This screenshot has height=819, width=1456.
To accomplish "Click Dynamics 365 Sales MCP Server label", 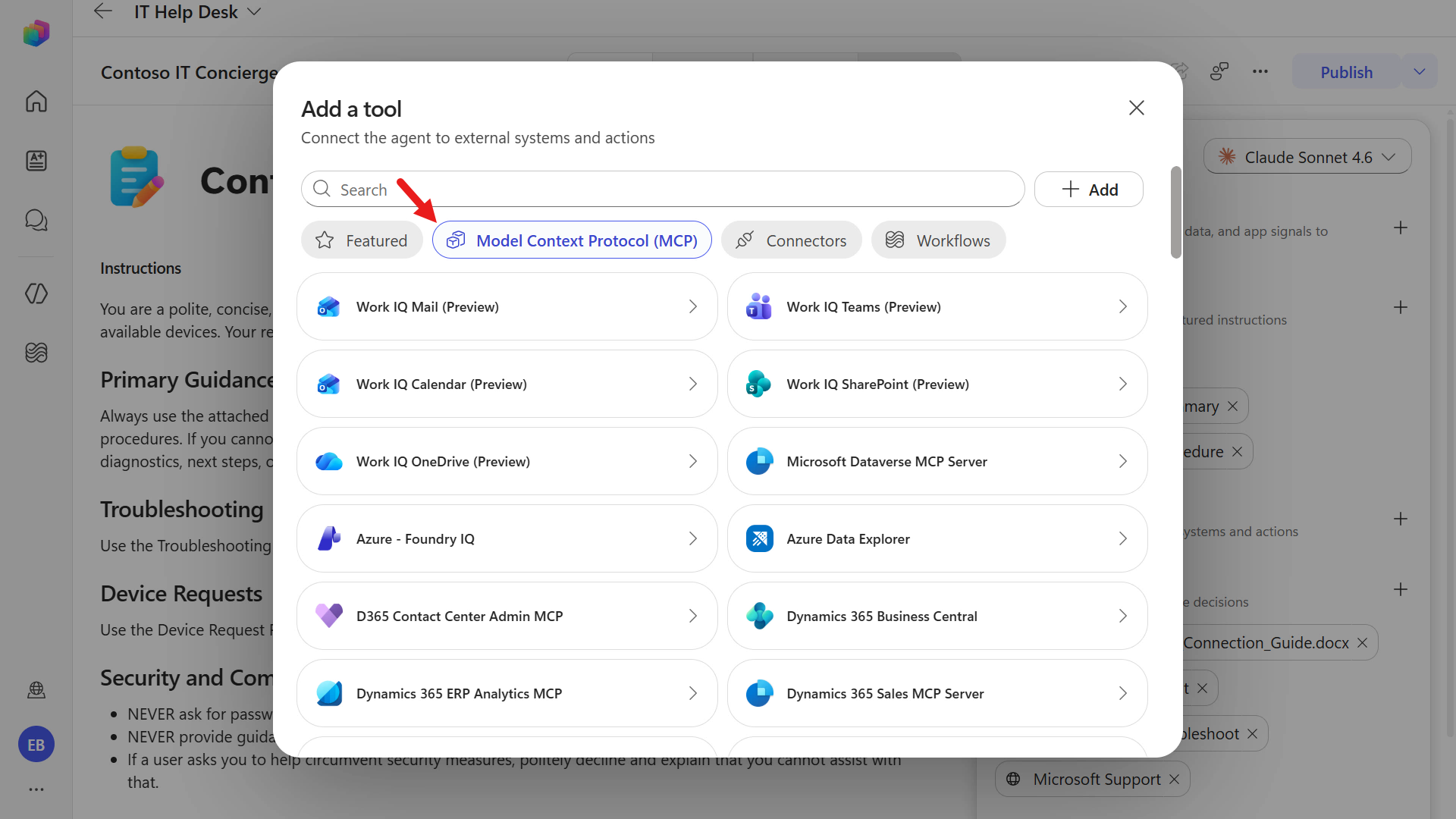I will click(x=885, y=694).
